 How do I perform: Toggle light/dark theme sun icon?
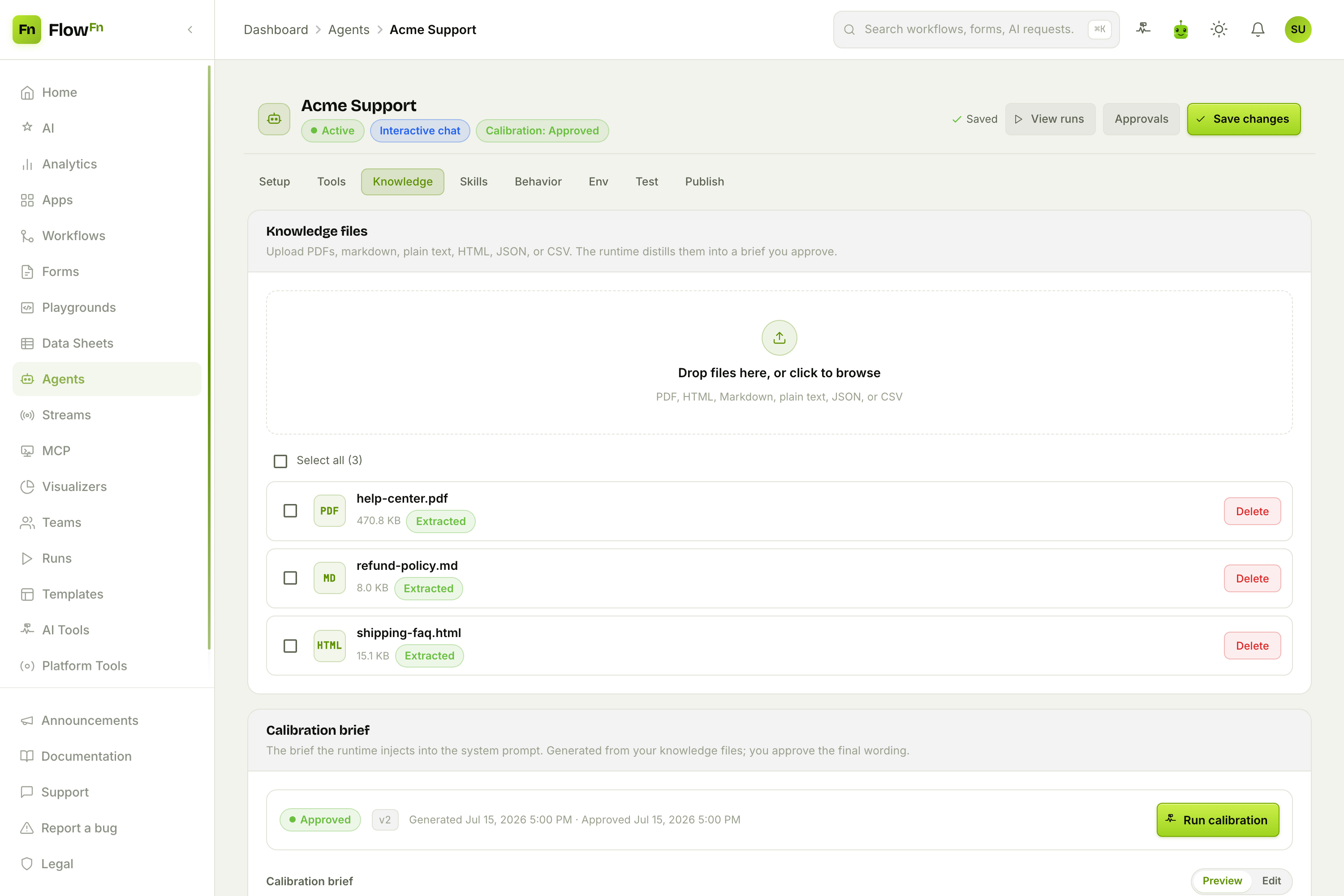tap(1219, 29)
